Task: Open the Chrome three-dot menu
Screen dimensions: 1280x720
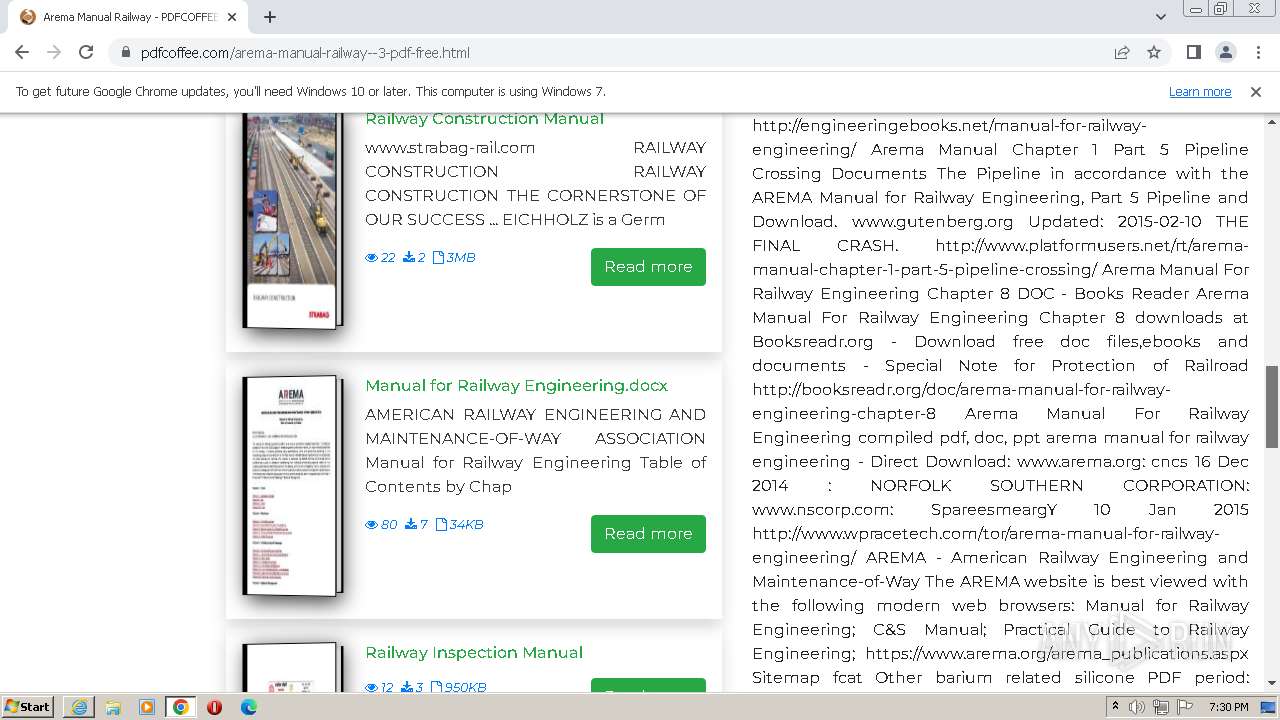Action: point(1257,52)
